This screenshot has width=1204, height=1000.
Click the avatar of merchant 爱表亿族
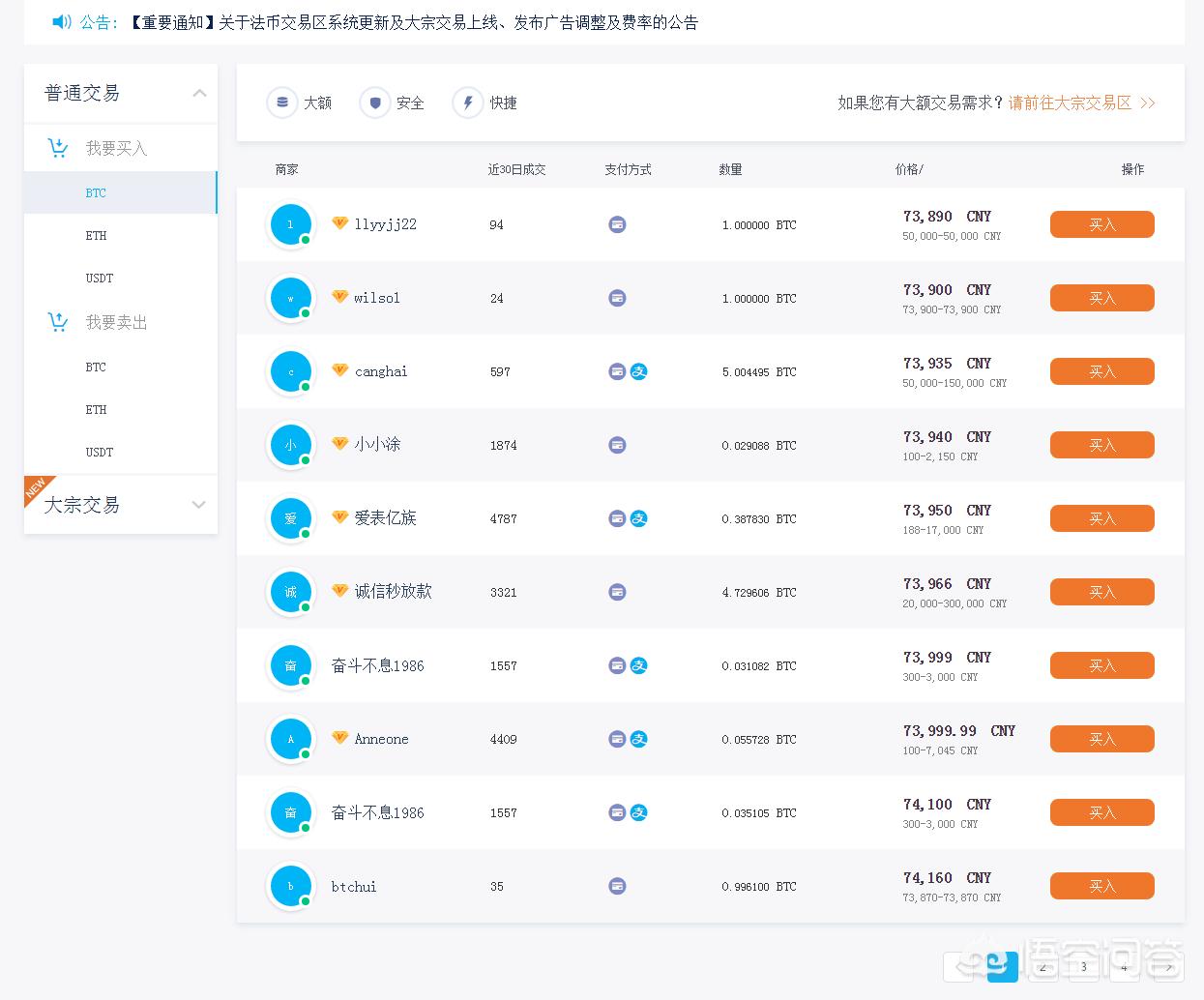[290, 518]
